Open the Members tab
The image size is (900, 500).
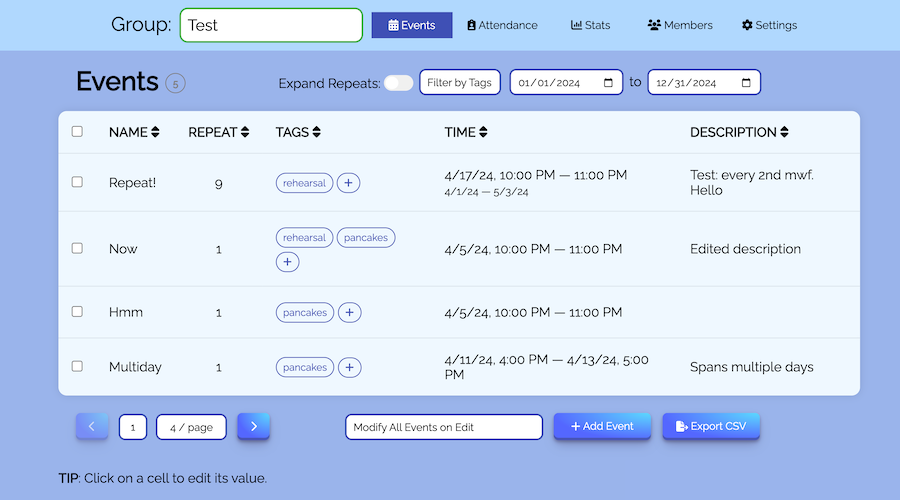[x=680, y=25]
